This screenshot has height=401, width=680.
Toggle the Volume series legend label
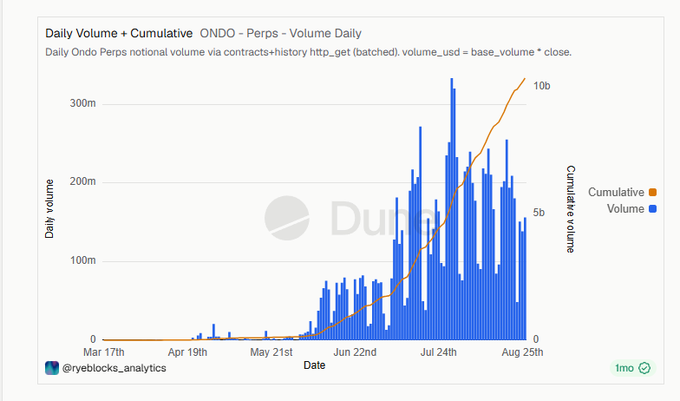625,209
